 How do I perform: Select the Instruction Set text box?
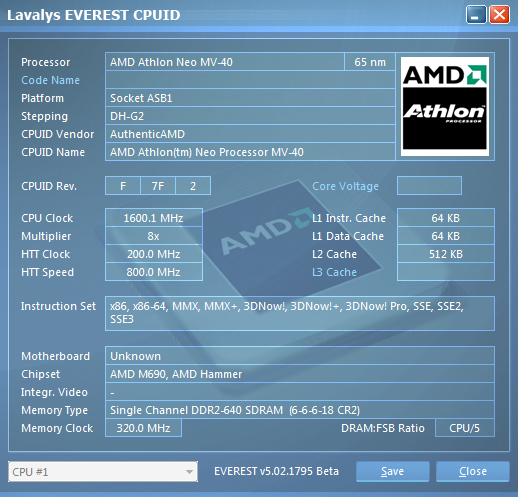[x=300, y=313]
